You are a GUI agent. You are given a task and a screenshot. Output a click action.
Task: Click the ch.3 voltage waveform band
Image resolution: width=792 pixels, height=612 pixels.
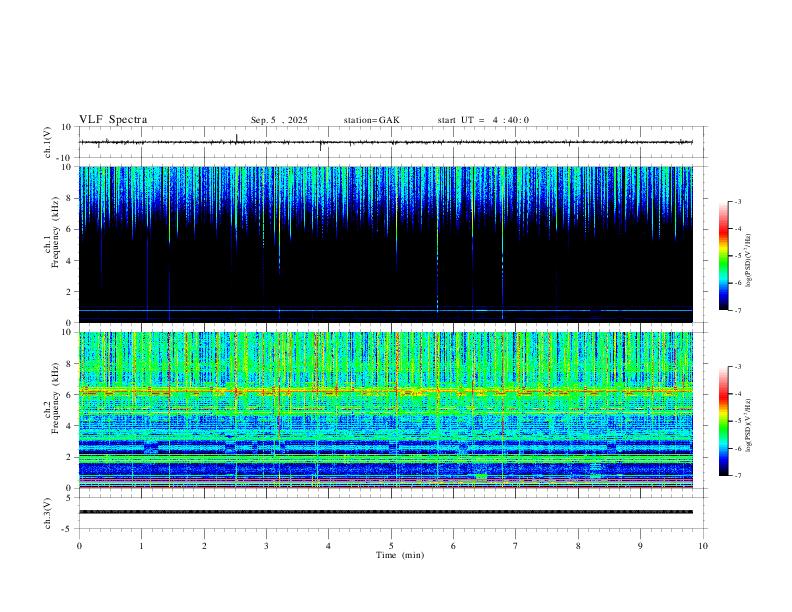tap(385, 512)
